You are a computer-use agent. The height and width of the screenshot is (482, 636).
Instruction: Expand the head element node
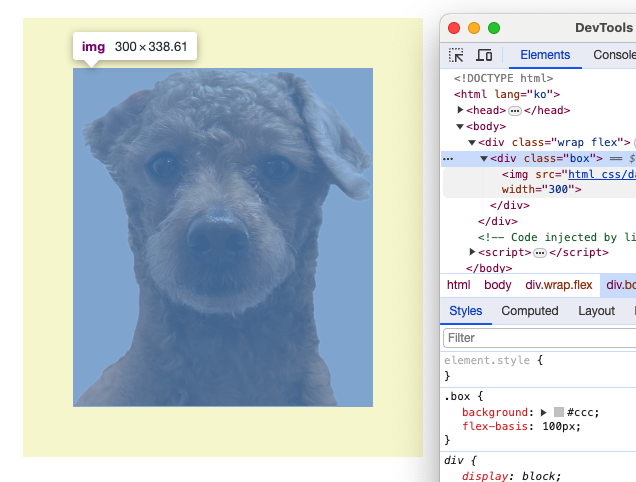(x=460, y=110)
